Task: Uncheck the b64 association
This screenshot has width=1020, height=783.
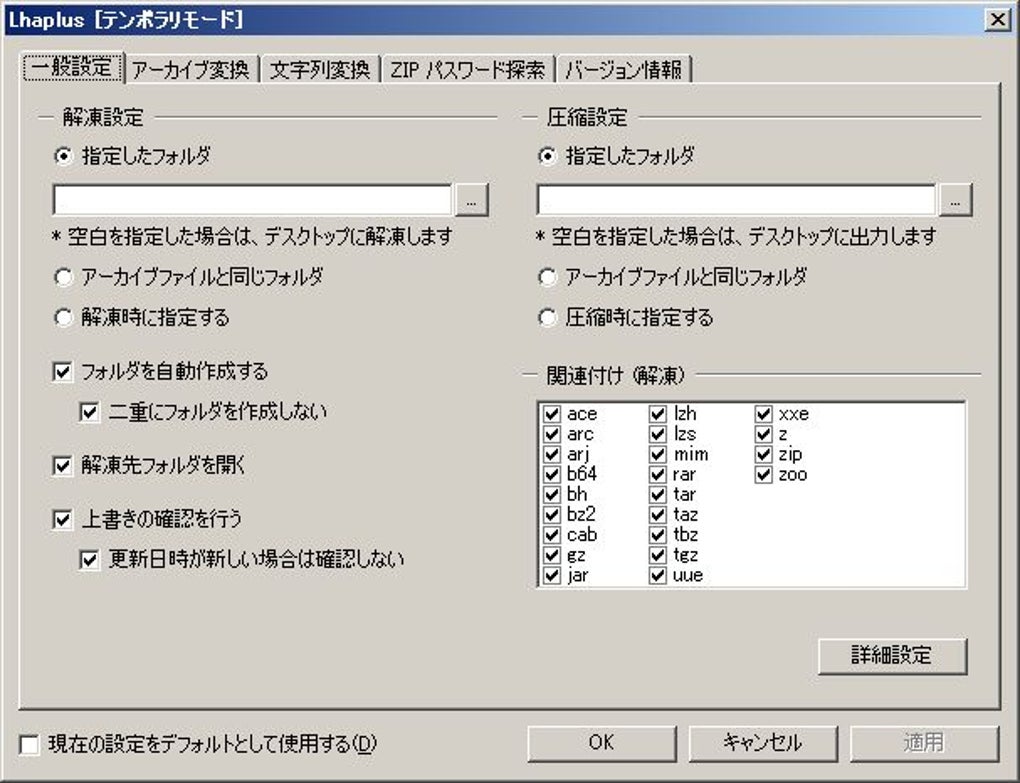Action: [x=552, y=475]
